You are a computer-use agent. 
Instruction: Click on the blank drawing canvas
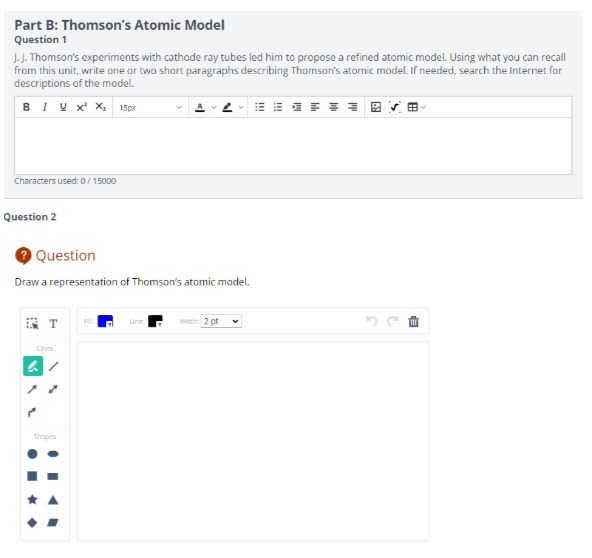coord(253,441)
